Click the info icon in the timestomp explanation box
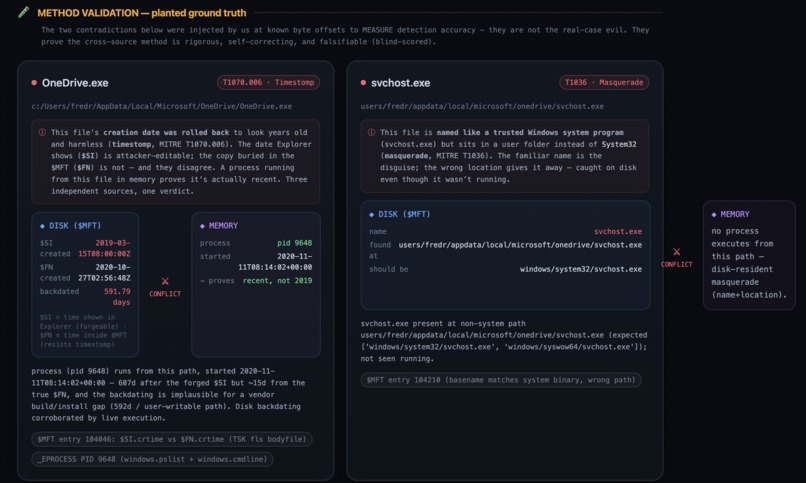 [42, 133]
